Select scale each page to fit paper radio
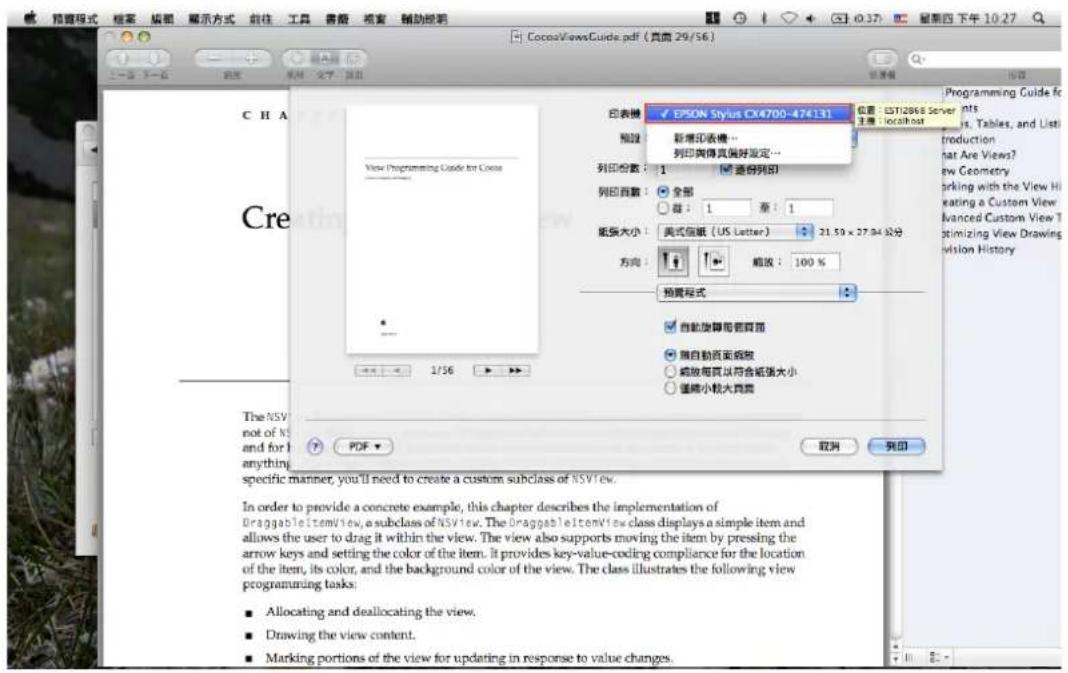Screen dimensions: 1068x673 pyautogui.click(x=670, y=372)
